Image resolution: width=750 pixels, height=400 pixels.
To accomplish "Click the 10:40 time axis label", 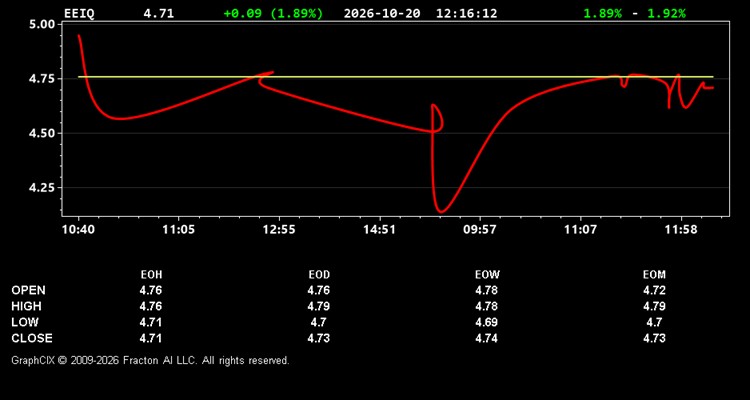I will pos(78,229).
